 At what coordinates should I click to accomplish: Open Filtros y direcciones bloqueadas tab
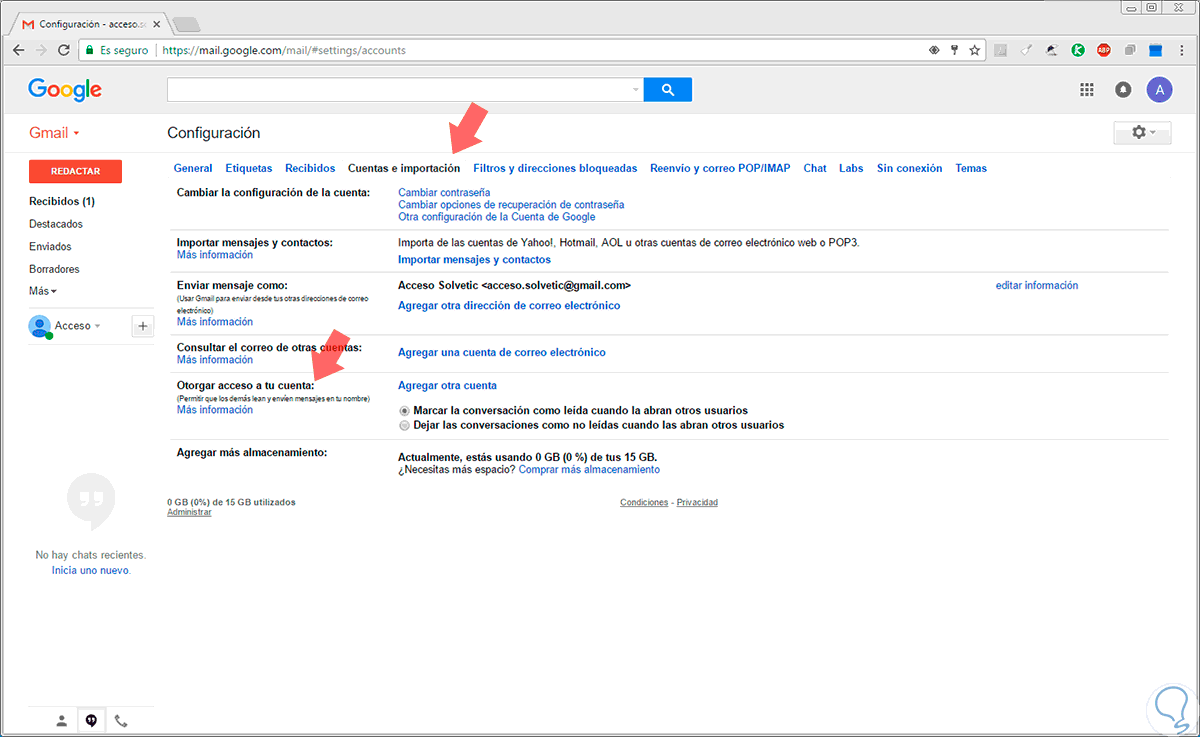[555, 168]
